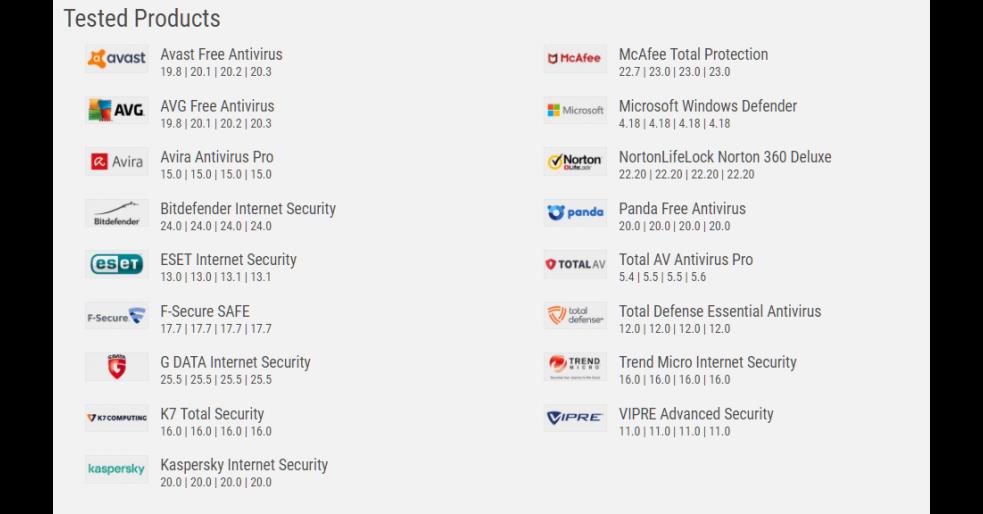983x514 pixels.
Task: Click the McAfee logo icon
Action: [575, 59]
